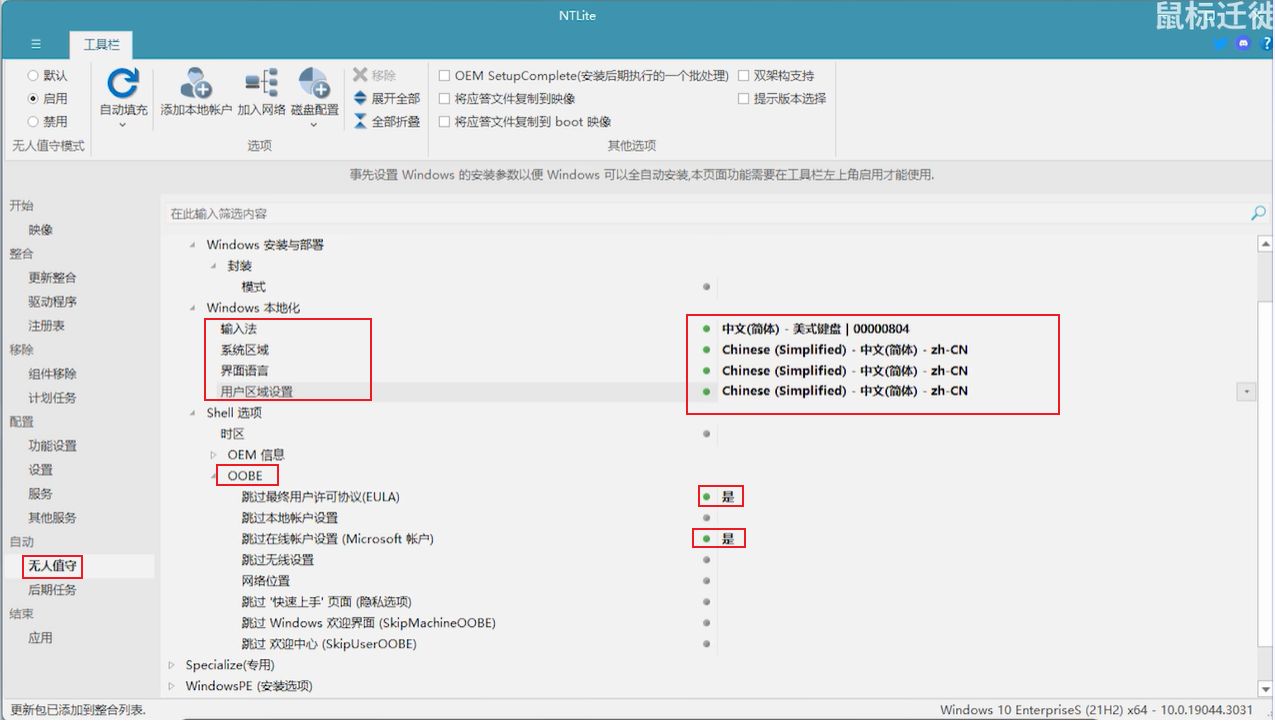The width and height of the screenshot is (1275, 721).
Task: Open the 磁盘配置 disk configuration icon
Action: pos(314,84)
